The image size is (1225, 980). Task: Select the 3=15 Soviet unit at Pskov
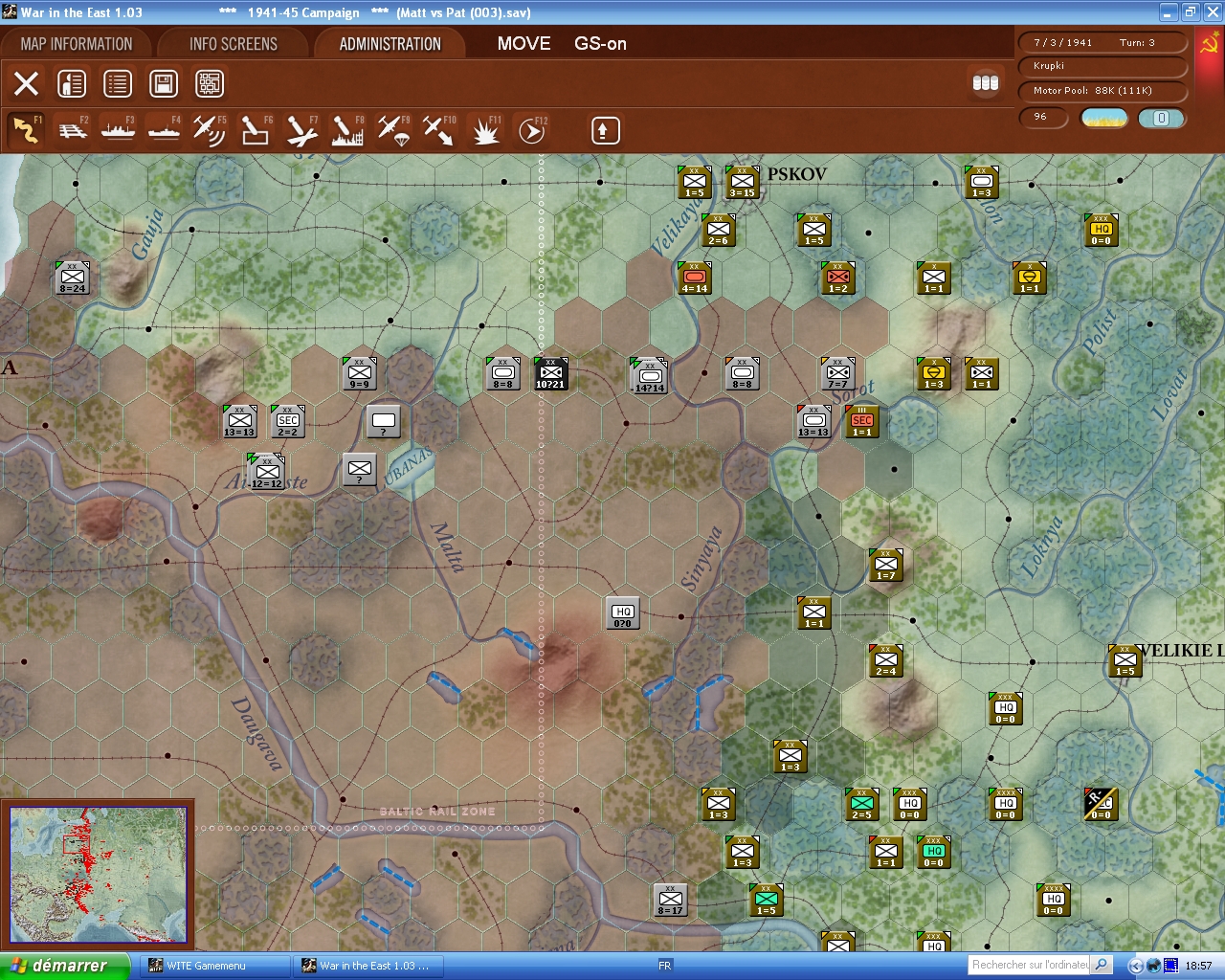click(742, 182)
